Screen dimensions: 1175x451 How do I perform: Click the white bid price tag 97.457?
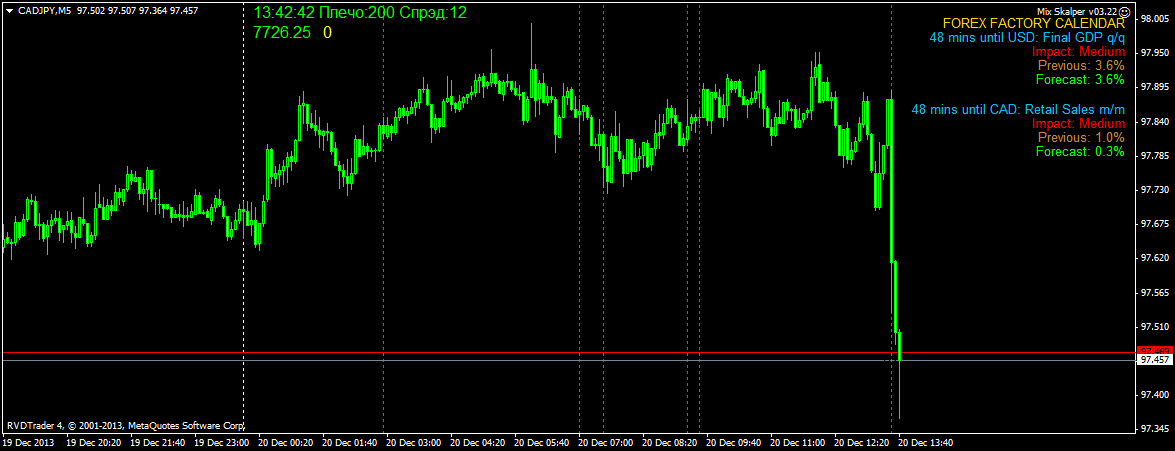click(1154, 360)
